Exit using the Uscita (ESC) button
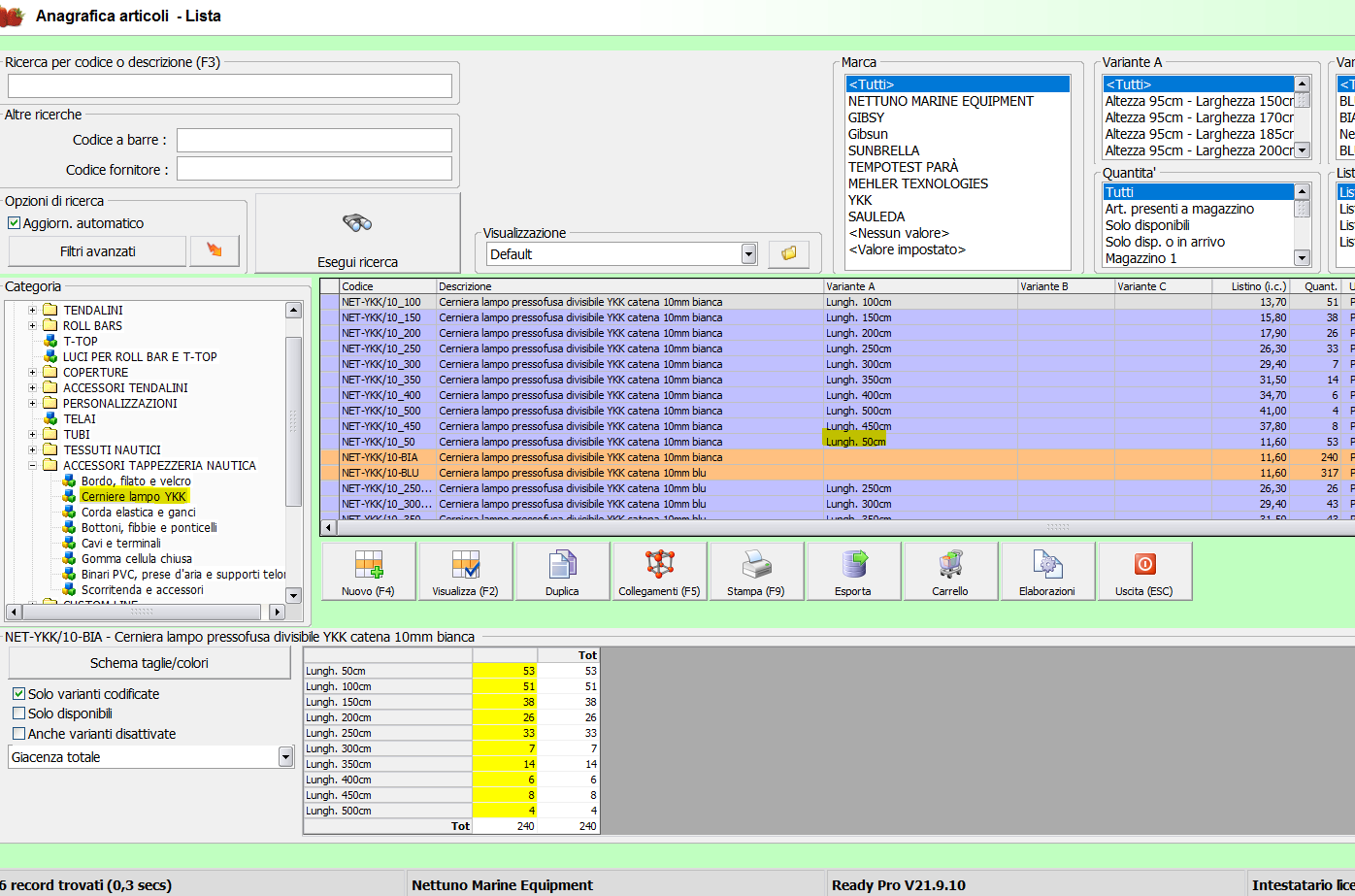 click(1144, 571)
